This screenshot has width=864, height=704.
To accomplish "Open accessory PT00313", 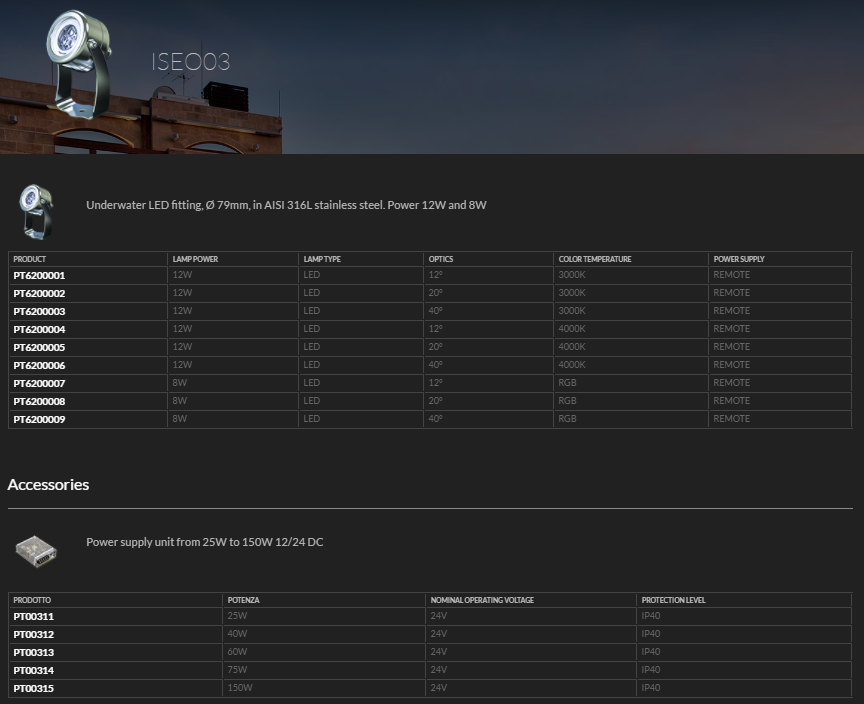I will tap(33, 653).
